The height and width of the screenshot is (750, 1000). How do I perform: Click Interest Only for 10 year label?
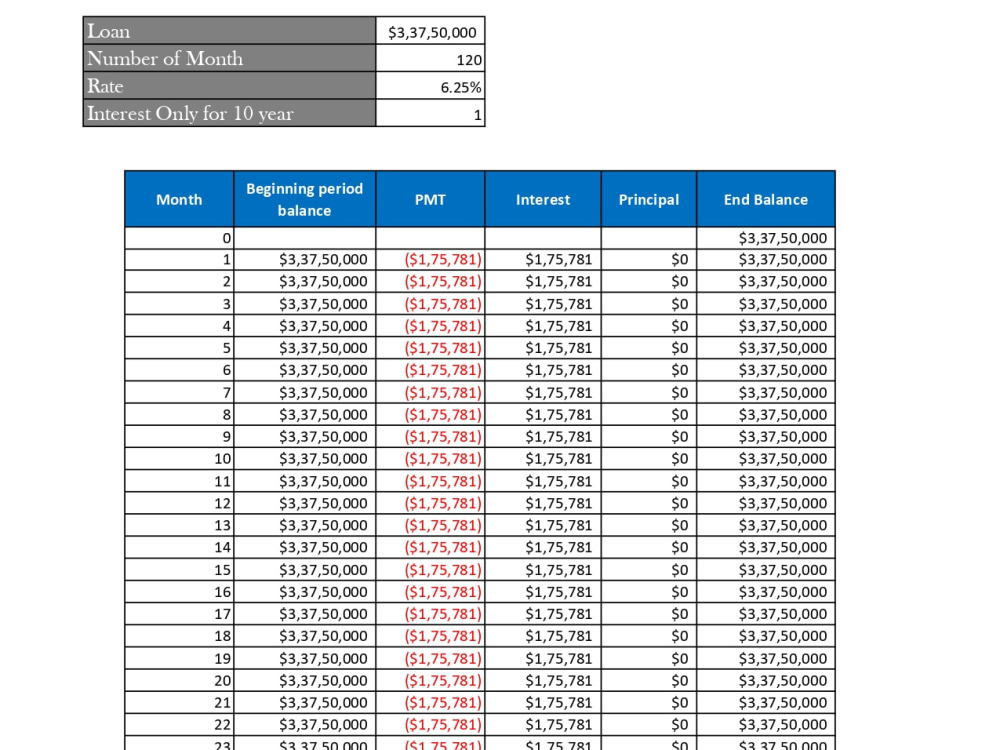tap(230, 114)
